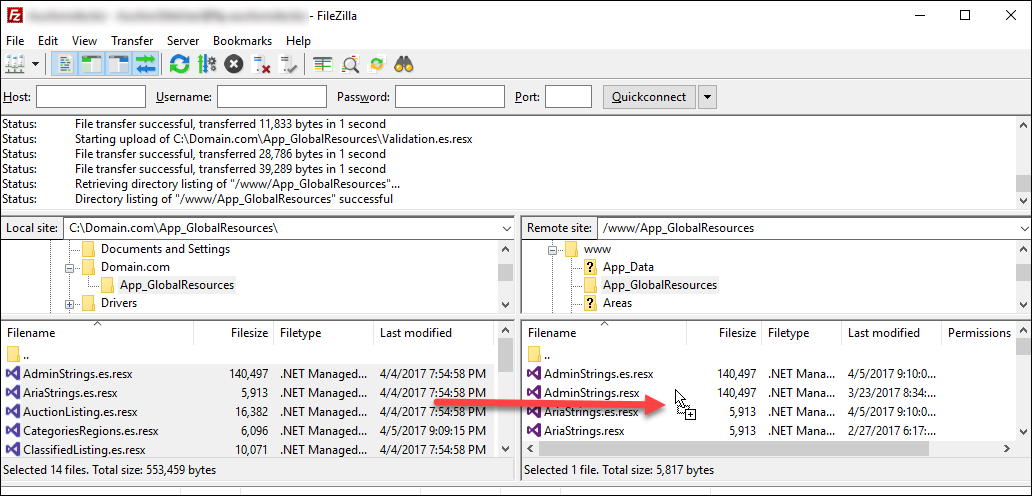Image resolution: width=1032 pixels, height=496 pixels.
Task: Toggle transfer queue display
Action: point(145,64)
